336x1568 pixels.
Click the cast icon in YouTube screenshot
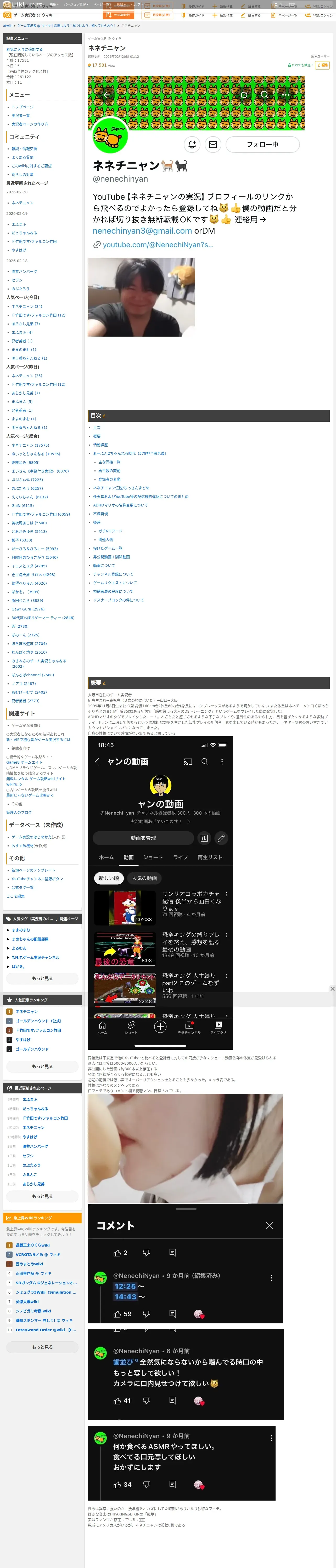click(188, 762)
